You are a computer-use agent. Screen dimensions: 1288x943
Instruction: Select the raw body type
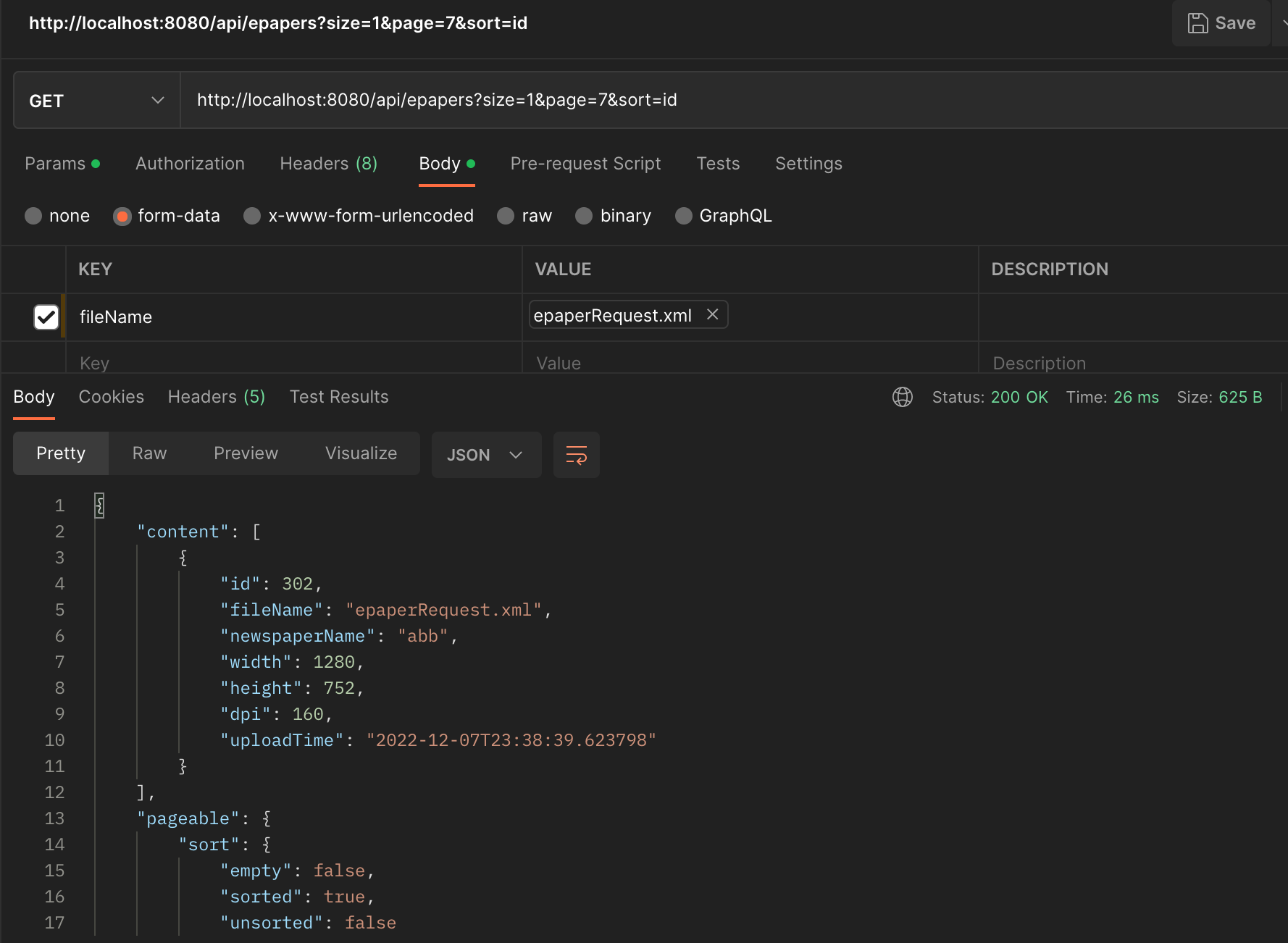505,216
